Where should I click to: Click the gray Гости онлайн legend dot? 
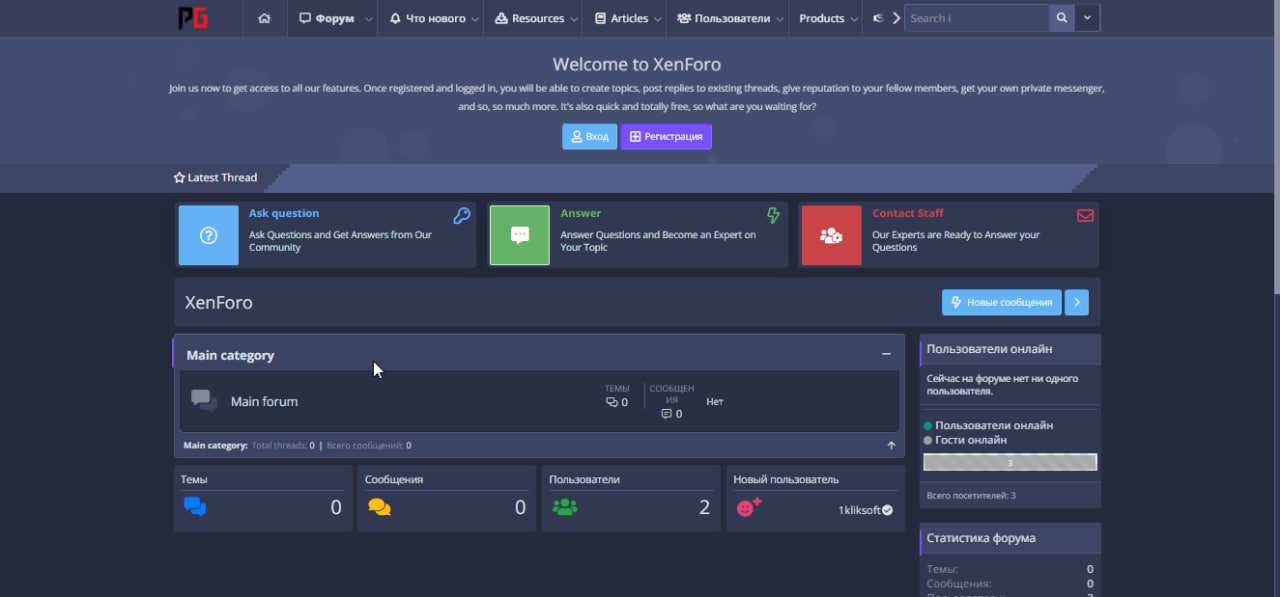928,440
